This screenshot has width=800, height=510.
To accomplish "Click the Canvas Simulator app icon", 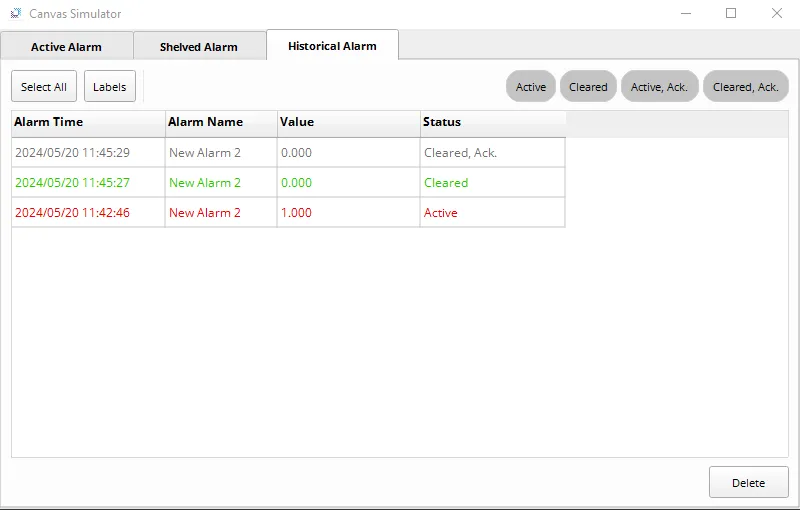I will 16,14.
